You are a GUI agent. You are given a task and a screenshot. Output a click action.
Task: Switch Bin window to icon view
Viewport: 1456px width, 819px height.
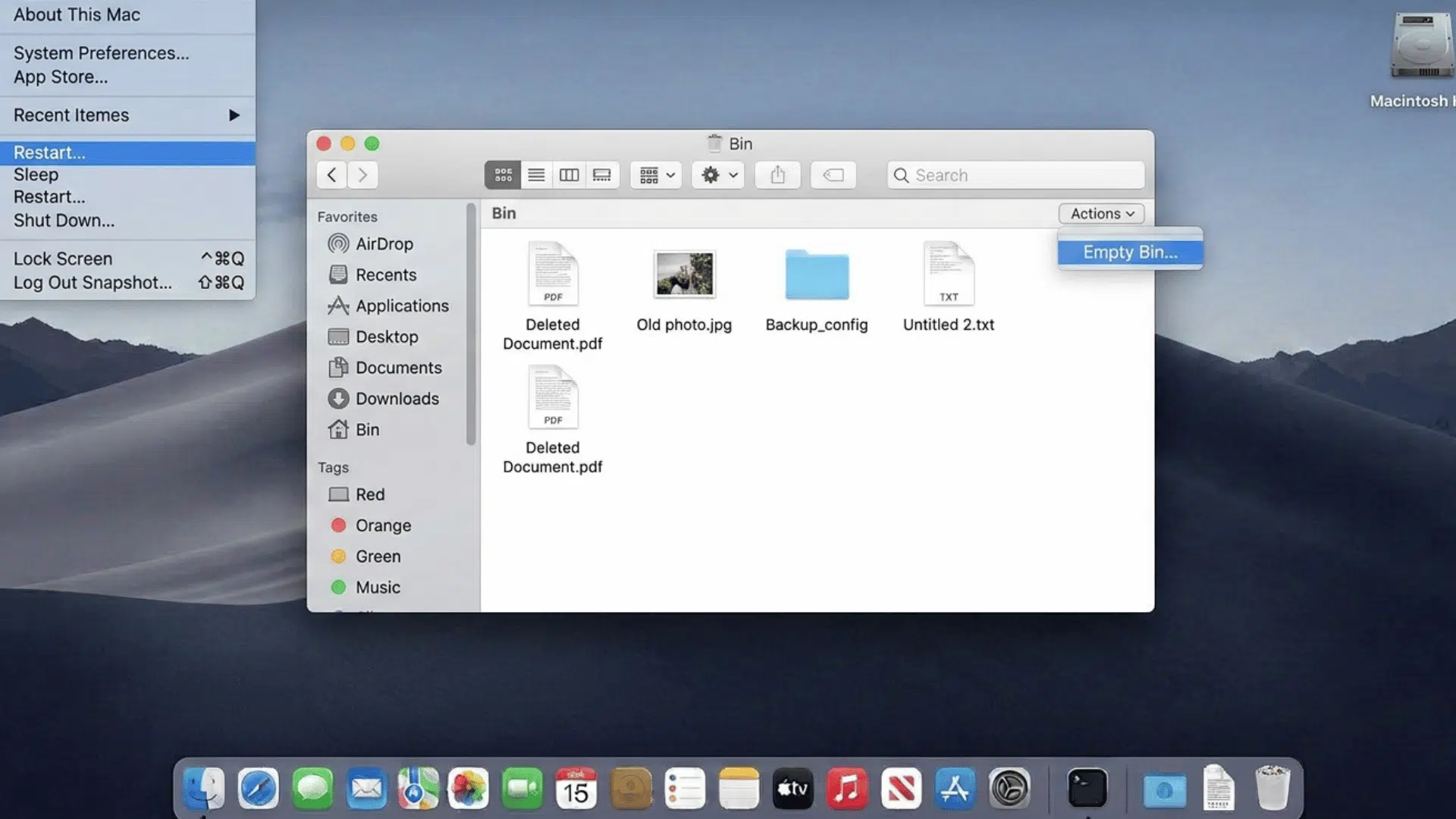pos(503,175)
